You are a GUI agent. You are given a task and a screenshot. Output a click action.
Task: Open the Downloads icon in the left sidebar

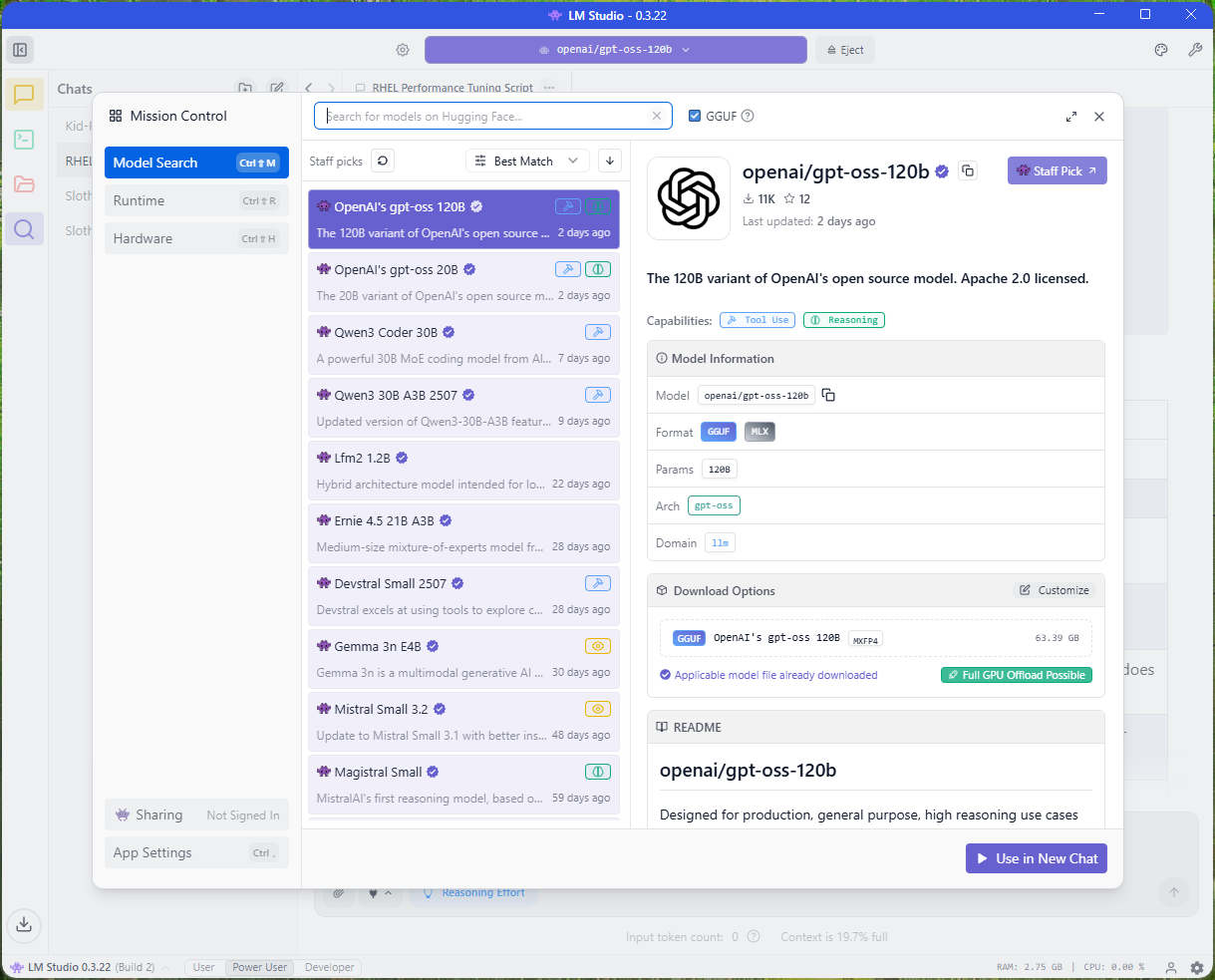tap(24, 923)
